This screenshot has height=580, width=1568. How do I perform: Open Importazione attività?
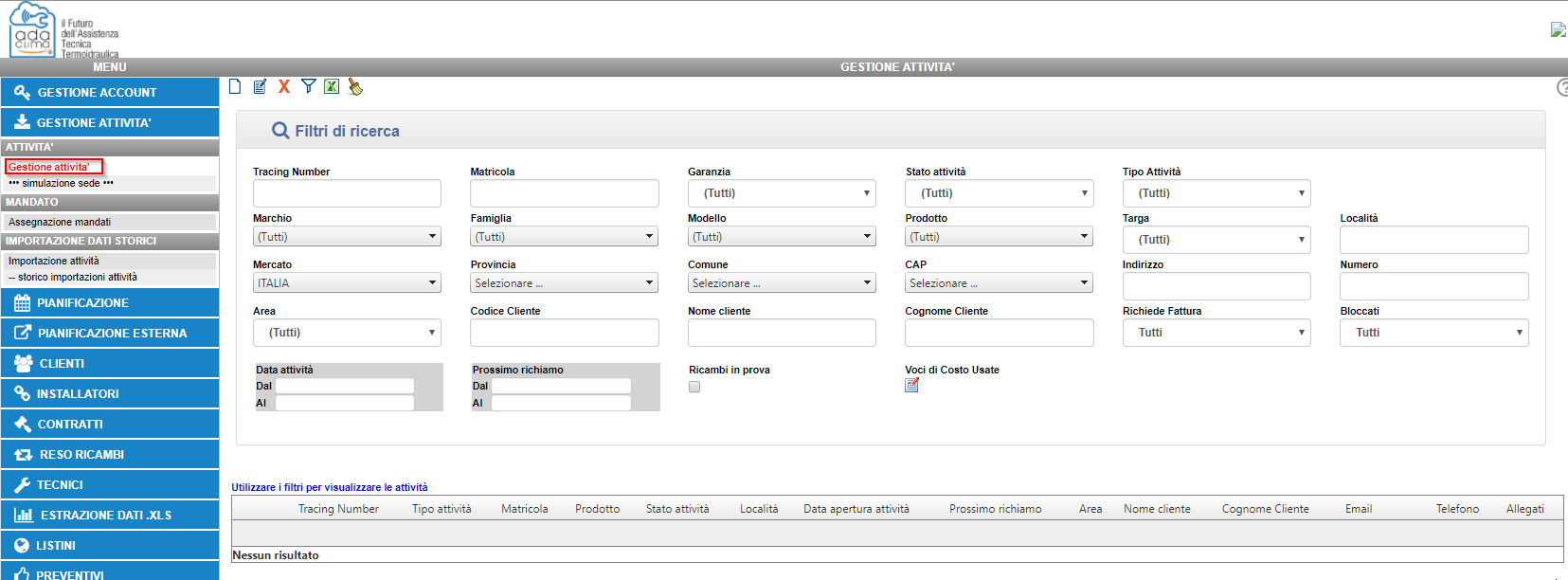click(x=54, y=261)
